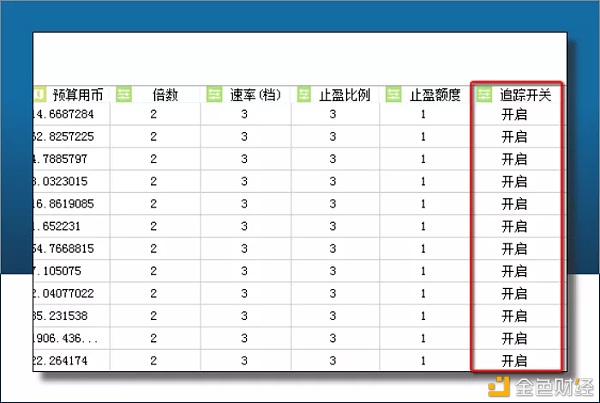Click 止盈额度 value 1 in 22.264174 row
This screenshot has width=600, height=403.
[x=423, y=361]
